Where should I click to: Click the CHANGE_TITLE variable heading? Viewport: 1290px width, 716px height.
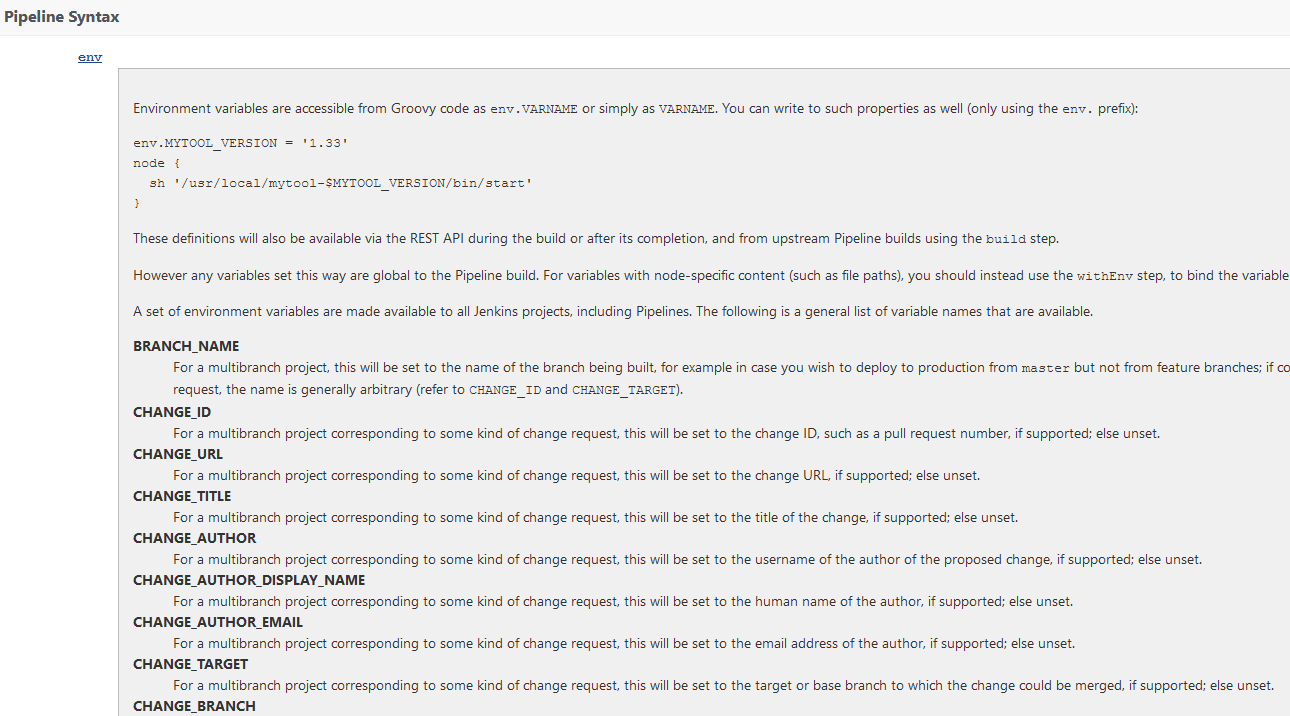click(x=182, y=496)
